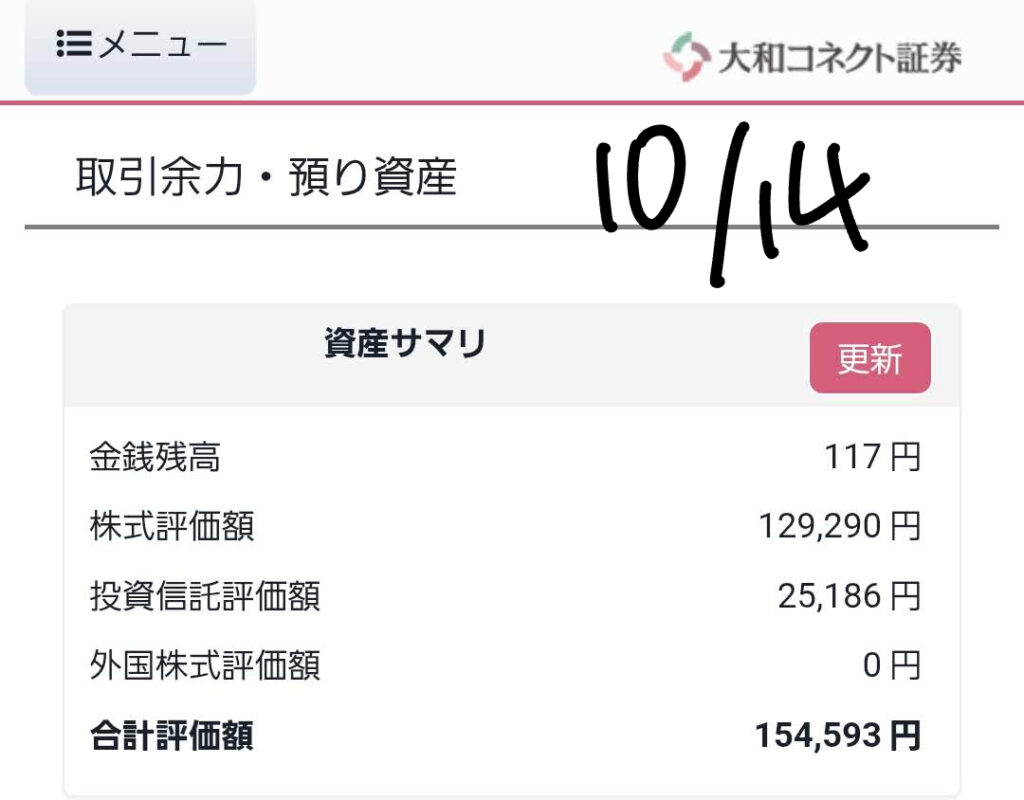Select the 外国株式評価額 row label
The height and width of the screenshot is (800, 1024).
pos(205,666)
